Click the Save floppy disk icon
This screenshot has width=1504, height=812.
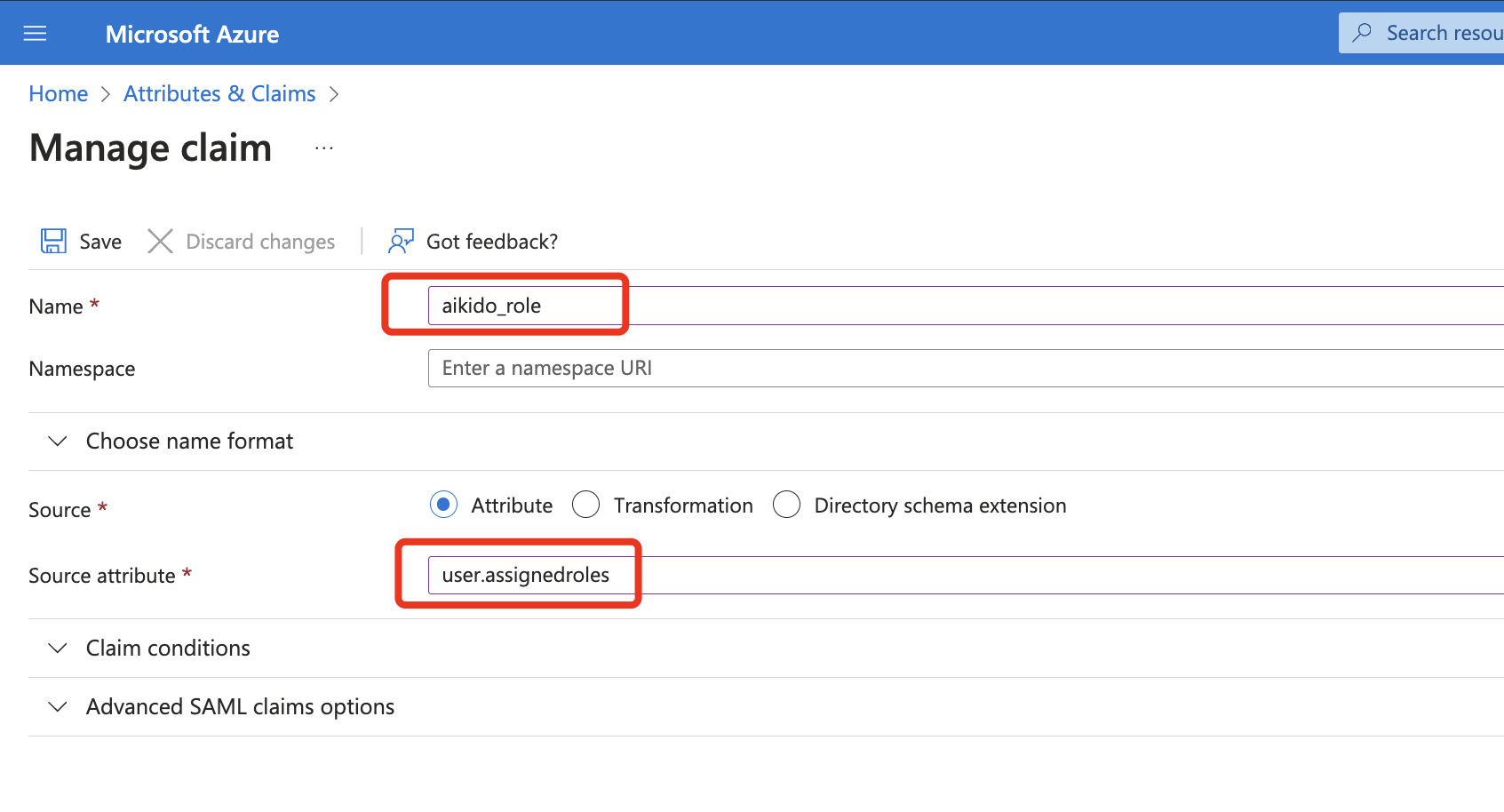(x=53, y=241)
